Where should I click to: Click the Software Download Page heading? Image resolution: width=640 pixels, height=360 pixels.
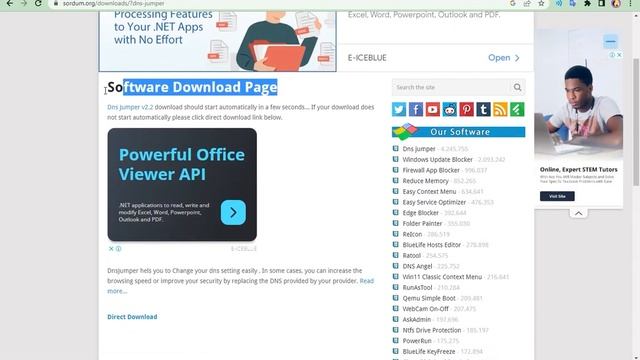pyautogui.click(x=192, y=87)
